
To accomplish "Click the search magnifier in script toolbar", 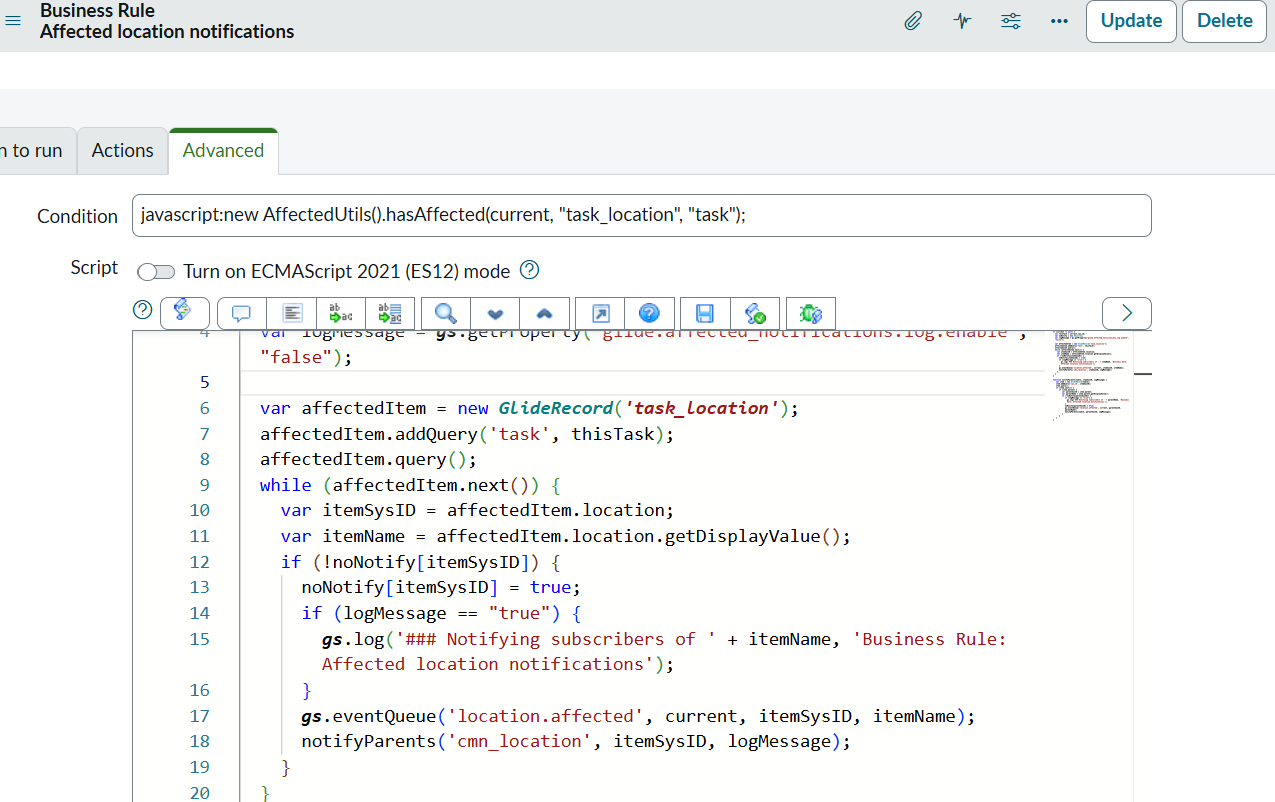I will [446, 313].
